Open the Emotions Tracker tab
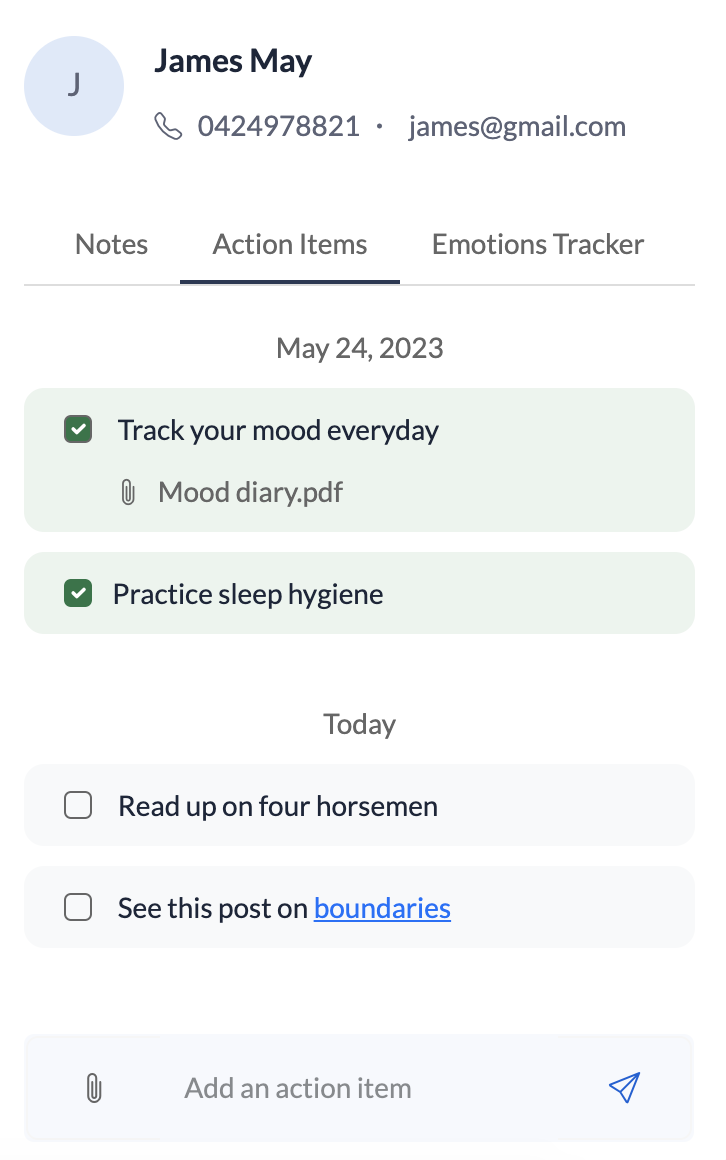 tap(538, 245)
